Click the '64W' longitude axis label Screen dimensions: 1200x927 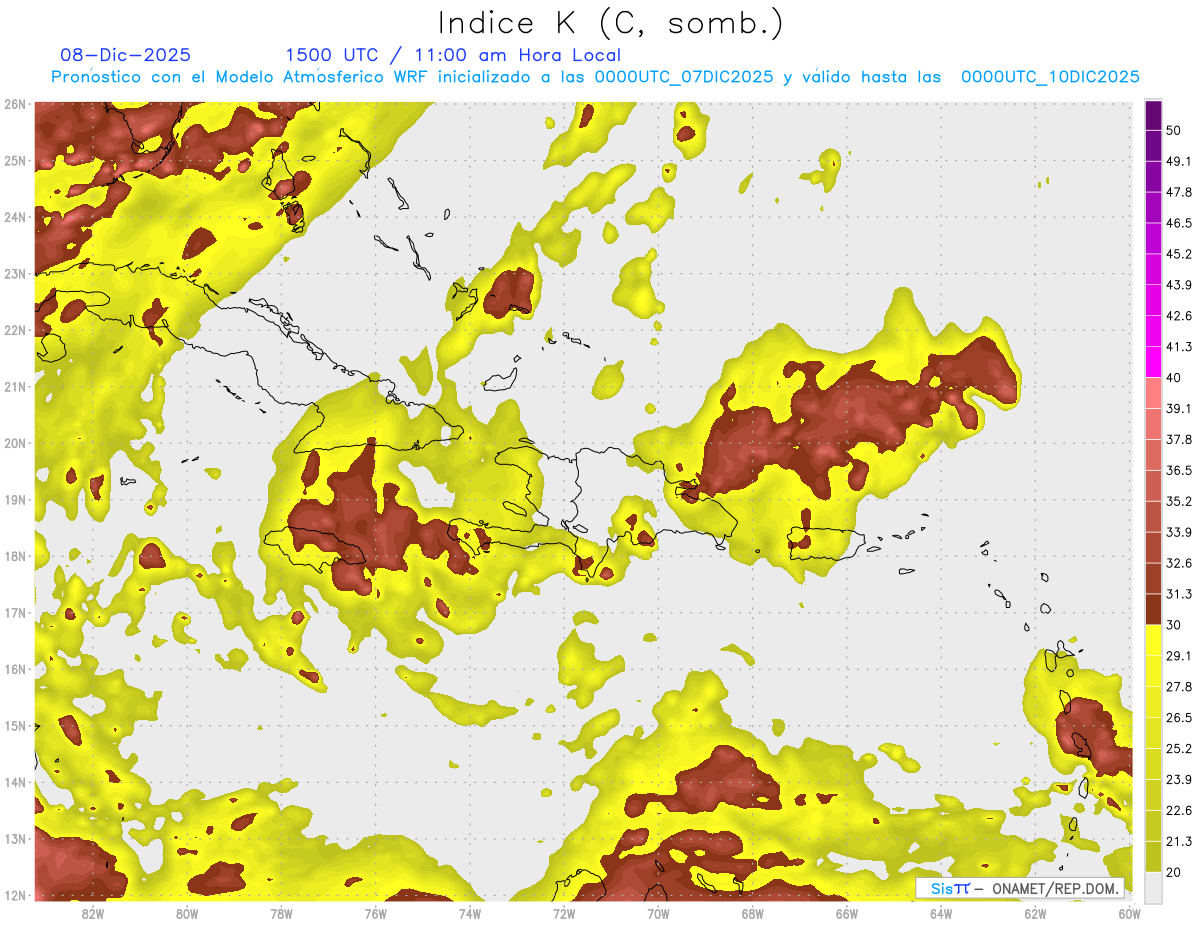point(941,914)
